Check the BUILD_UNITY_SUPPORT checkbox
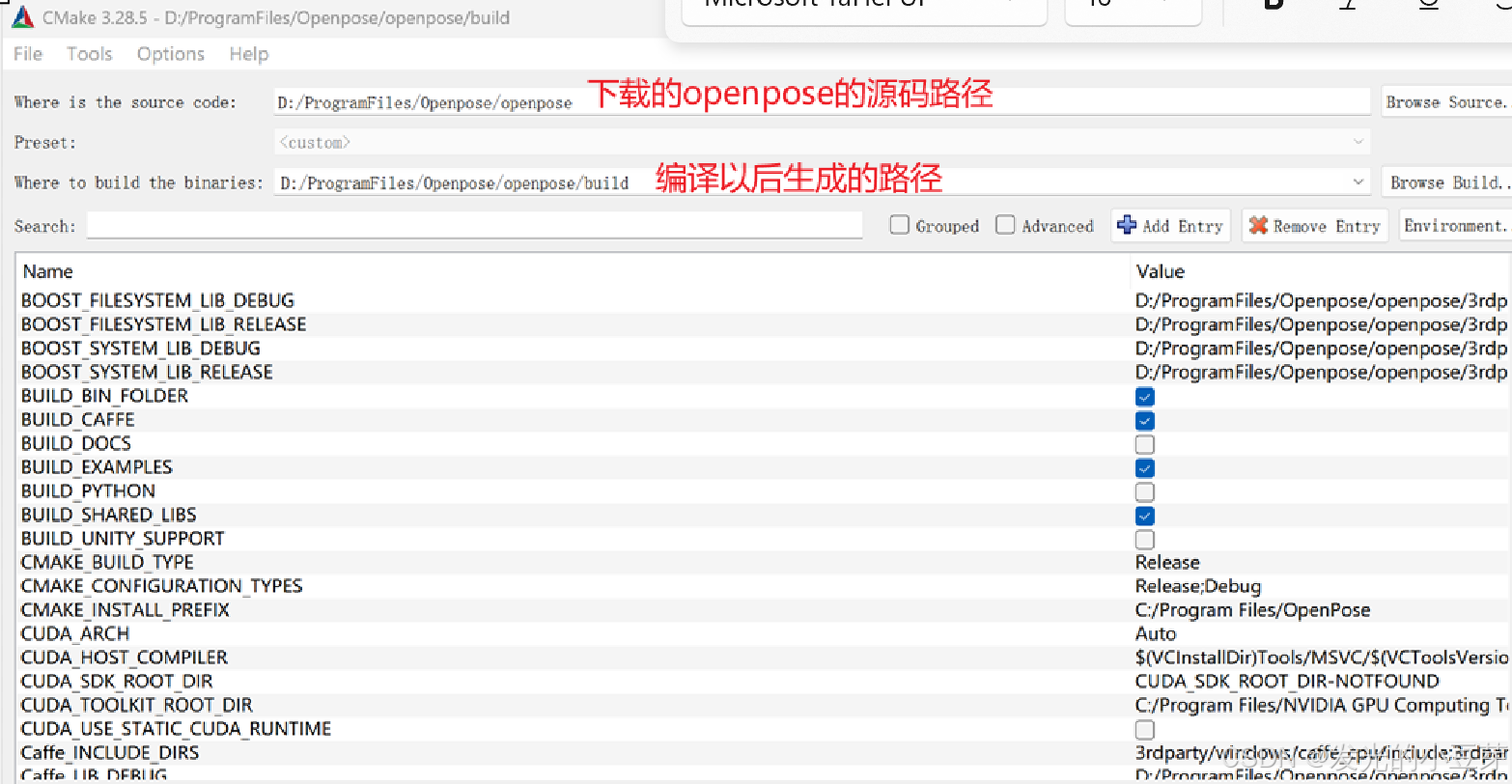Image resolution: width=1512 pixels, height=784 pixels. 1145,540
